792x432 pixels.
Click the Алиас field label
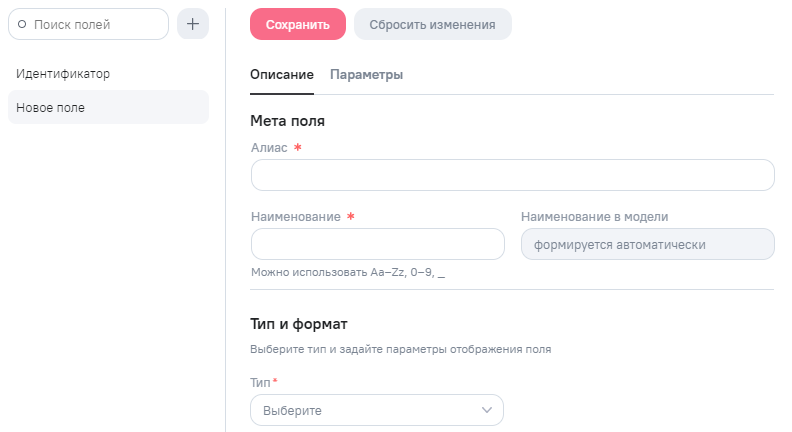click(270, 148)
